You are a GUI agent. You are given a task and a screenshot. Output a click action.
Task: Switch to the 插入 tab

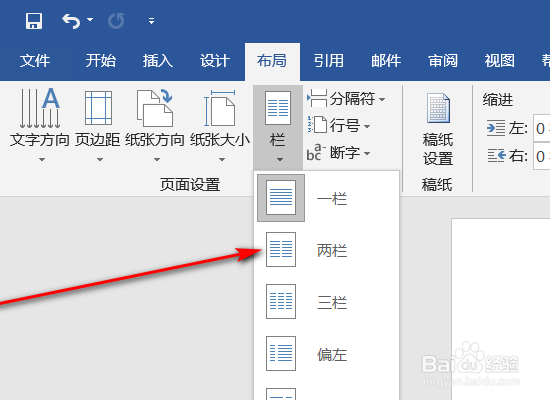[x=158, y=61]
